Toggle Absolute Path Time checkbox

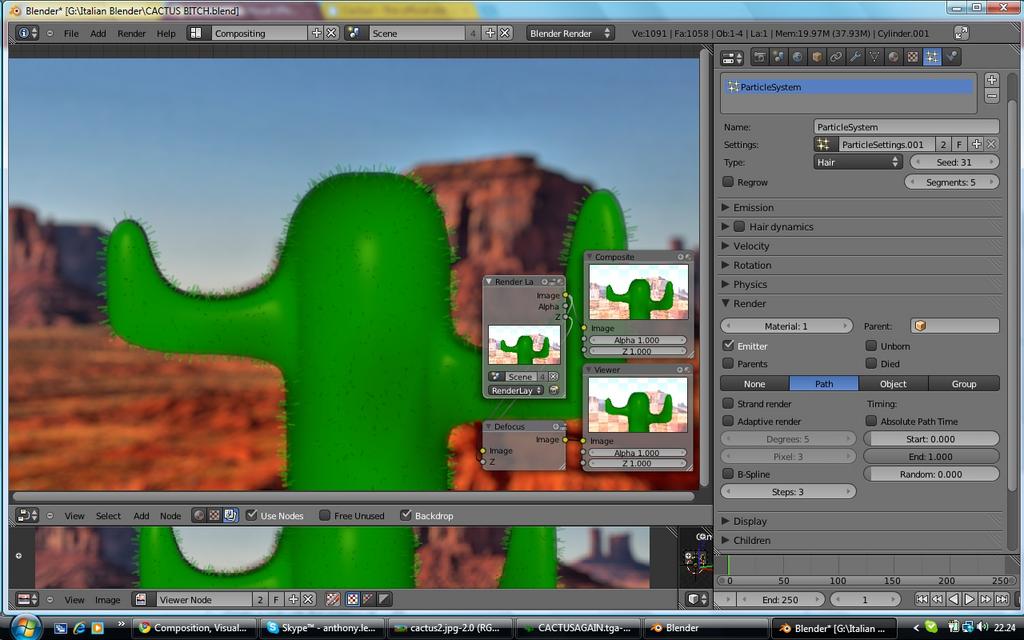click(x=871, y=421)
